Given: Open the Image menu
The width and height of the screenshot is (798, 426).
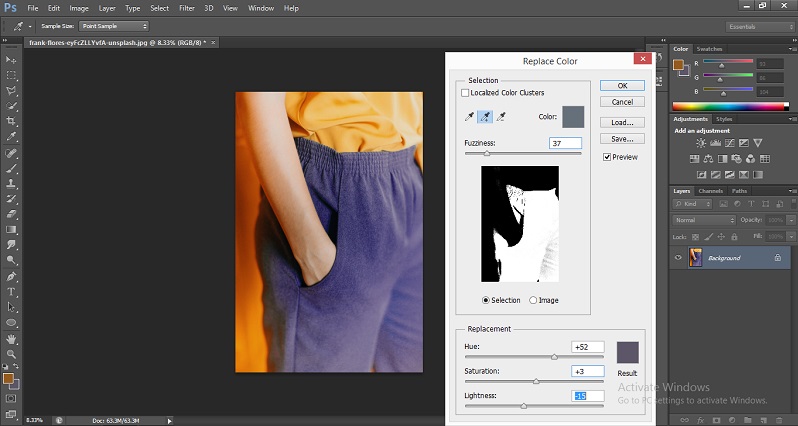Looking at the screenshot, I should pyautogui.click(x=79, y=8).
